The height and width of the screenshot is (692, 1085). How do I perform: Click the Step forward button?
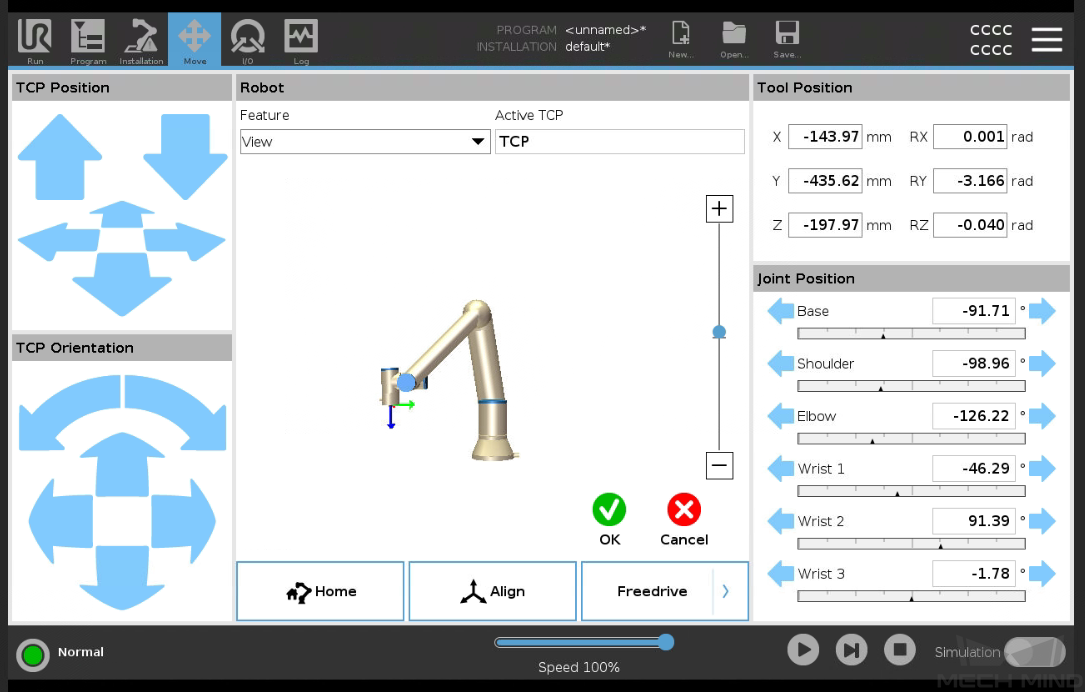[851, 650]
